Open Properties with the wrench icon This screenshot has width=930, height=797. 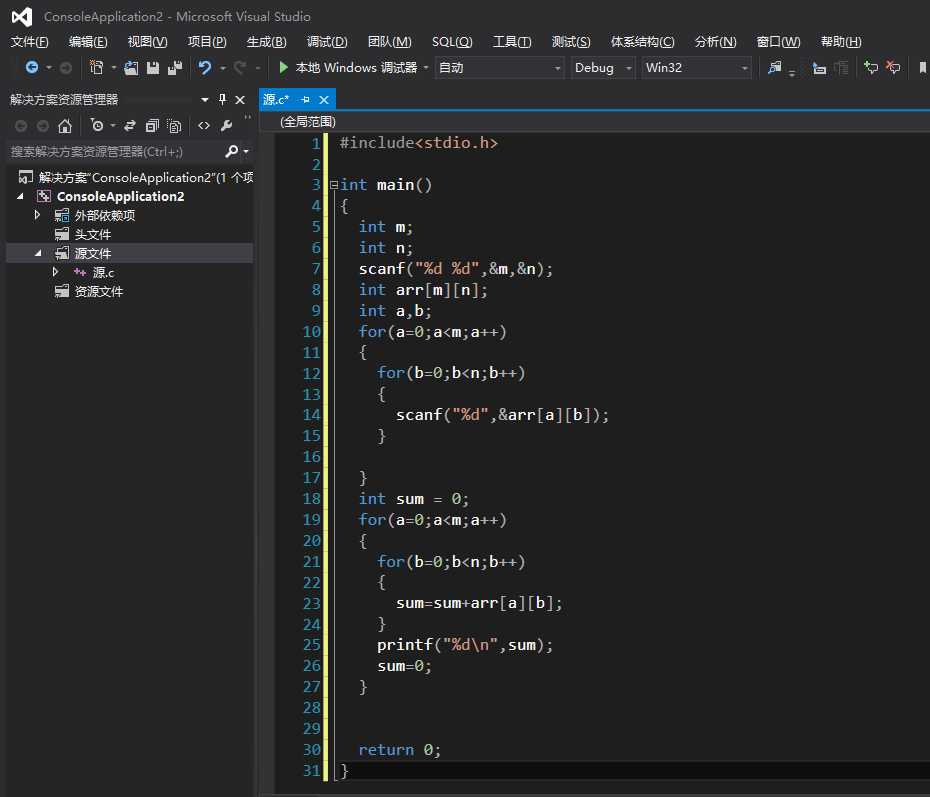click(227, 126)
